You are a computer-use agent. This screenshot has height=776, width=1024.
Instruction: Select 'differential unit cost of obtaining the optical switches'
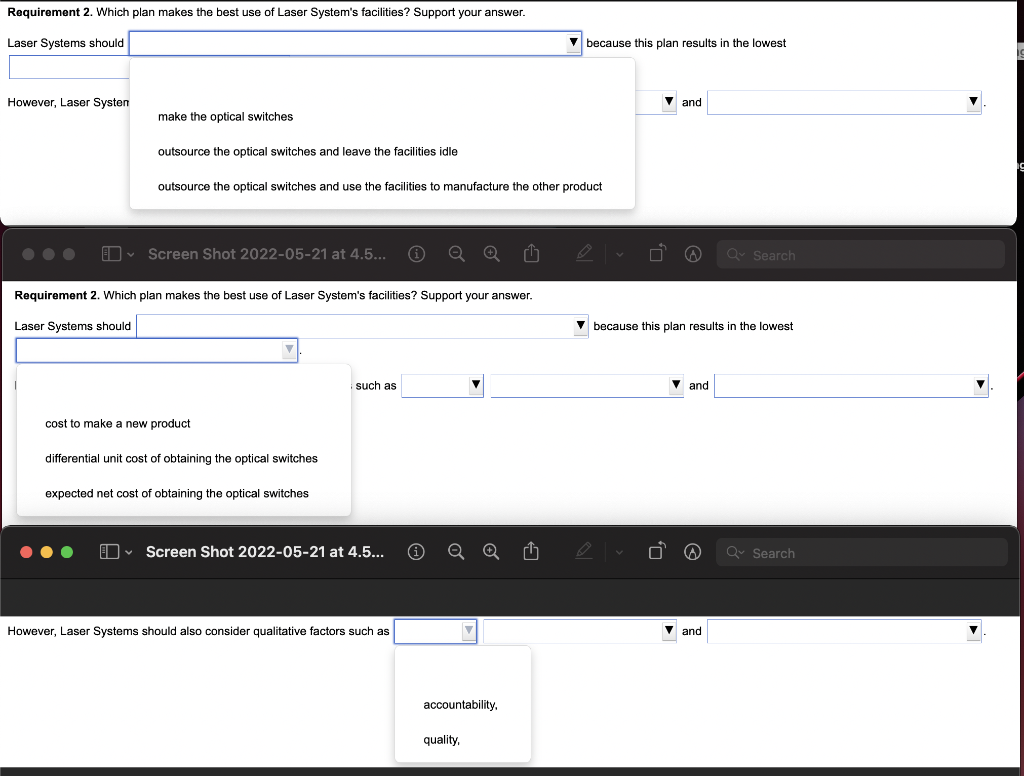point(184,459)
